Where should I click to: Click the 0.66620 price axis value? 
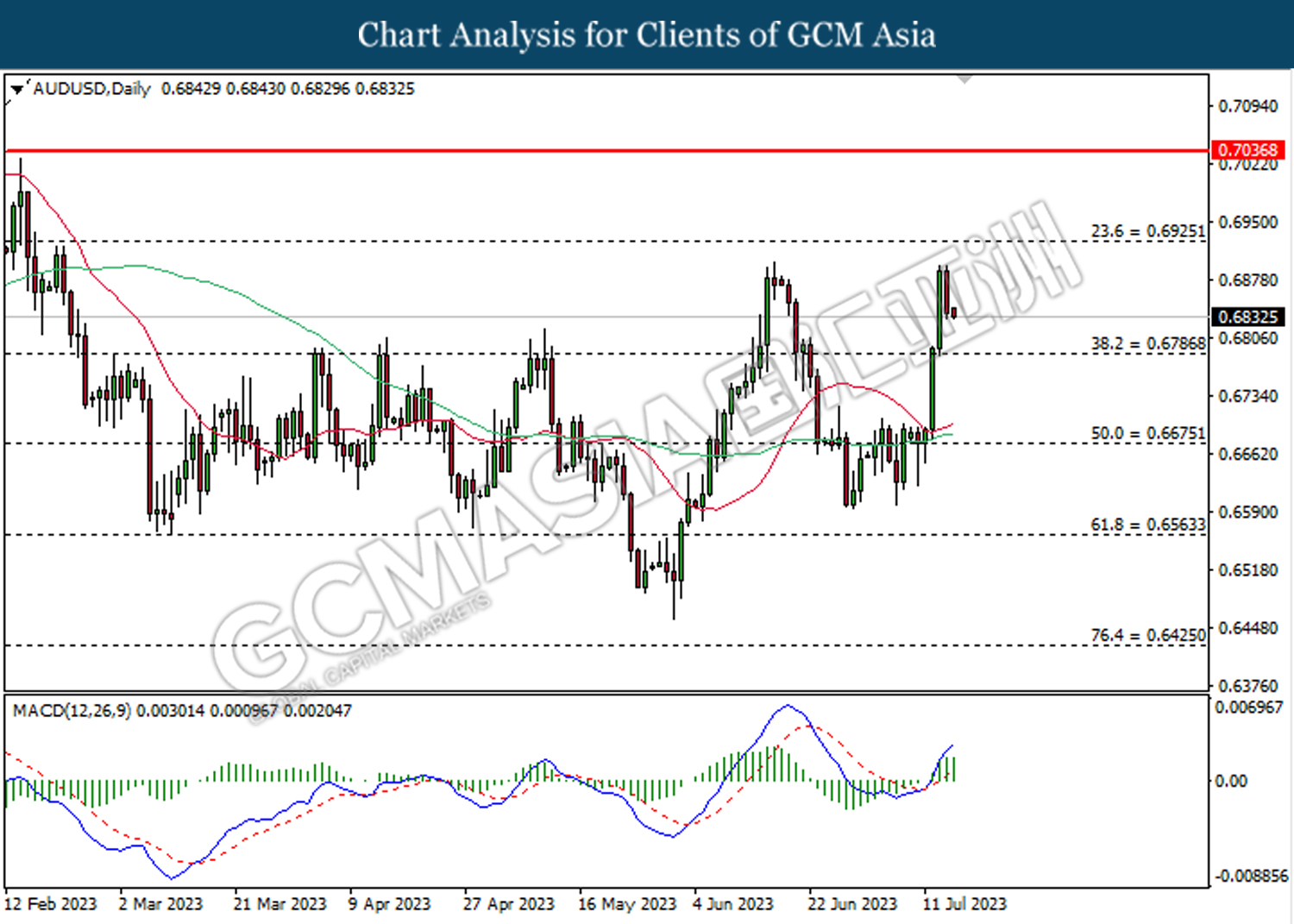(x=1247, y=454)
